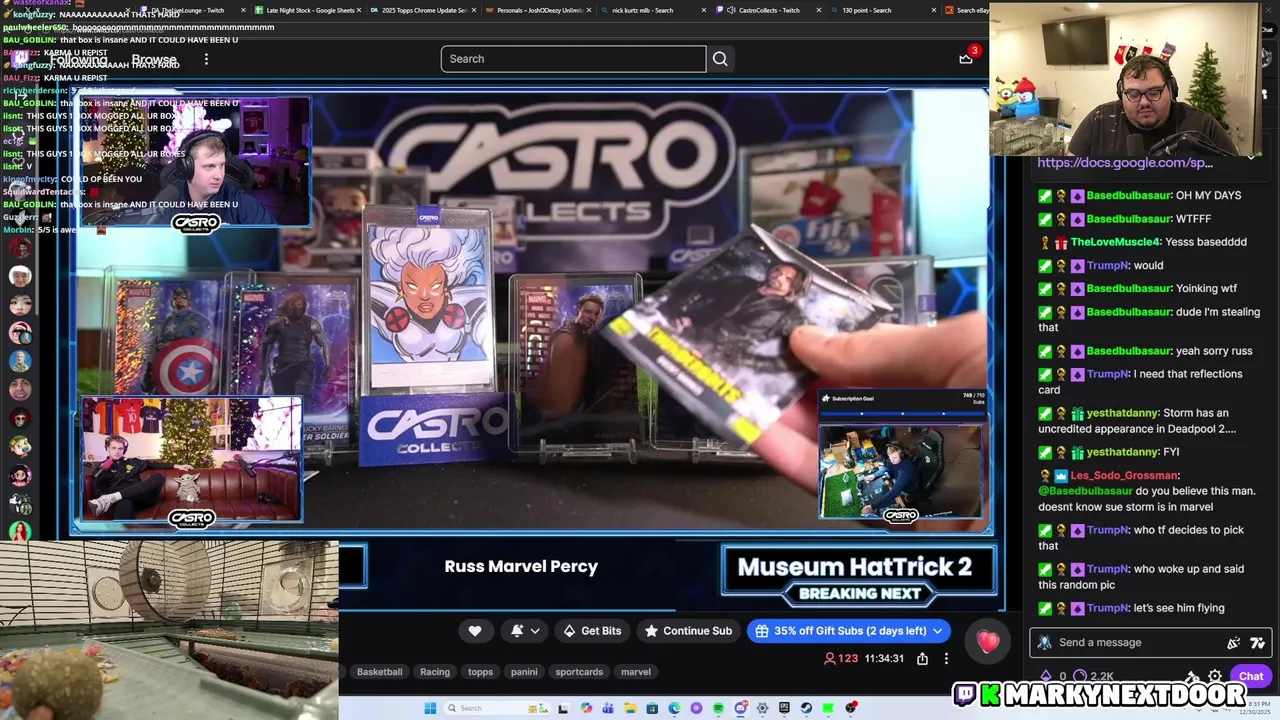Select the panini tag
1280x720 pixels.
tap(524, 672)
